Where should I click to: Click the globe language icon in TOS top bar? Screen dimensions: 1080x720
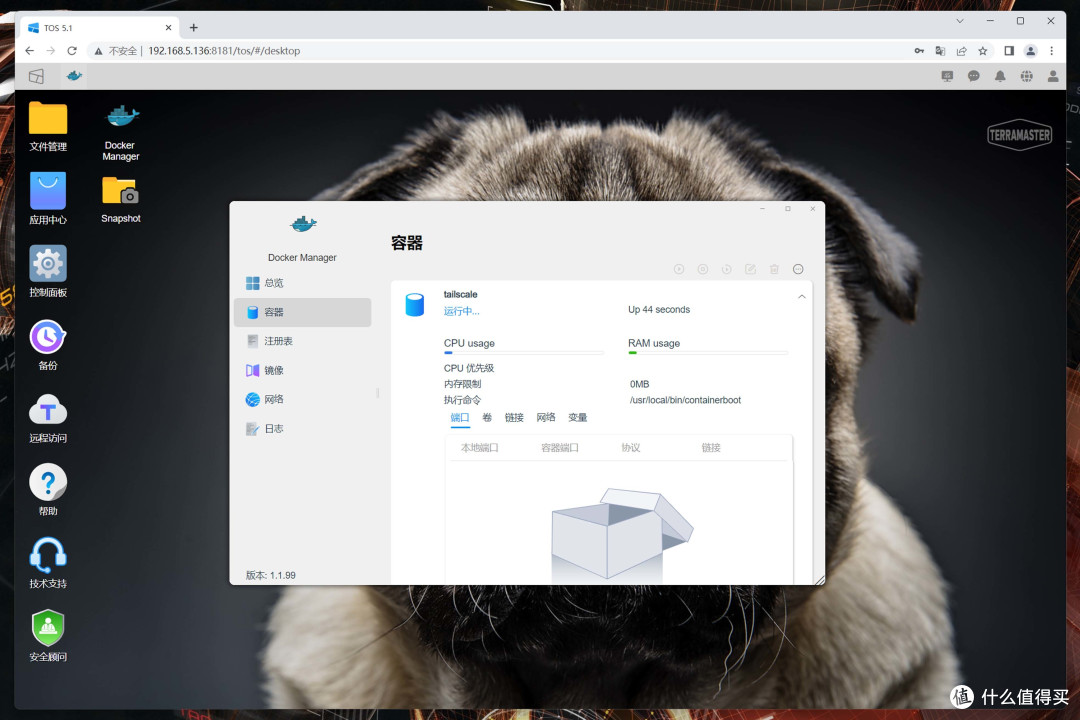point(1026,76)
